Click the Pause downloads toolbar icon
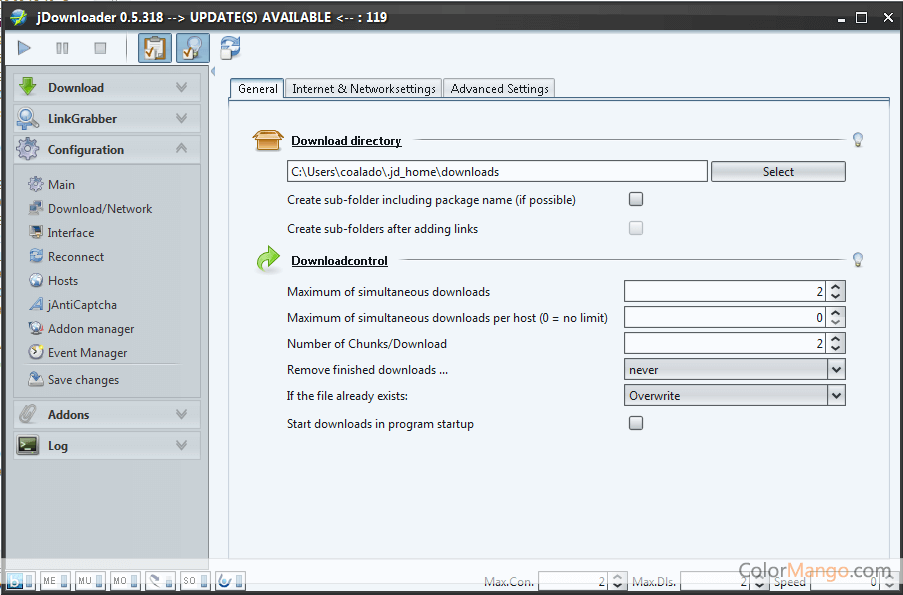This screenshot has height=595, width=903. click(x=62, y=48)
